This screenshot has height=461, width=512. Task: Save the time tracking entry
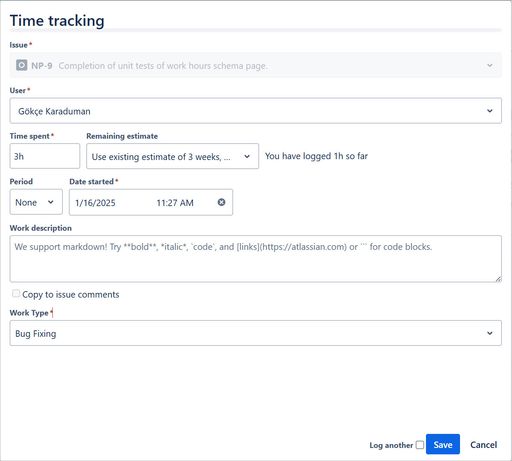click(x=443, y=444)
